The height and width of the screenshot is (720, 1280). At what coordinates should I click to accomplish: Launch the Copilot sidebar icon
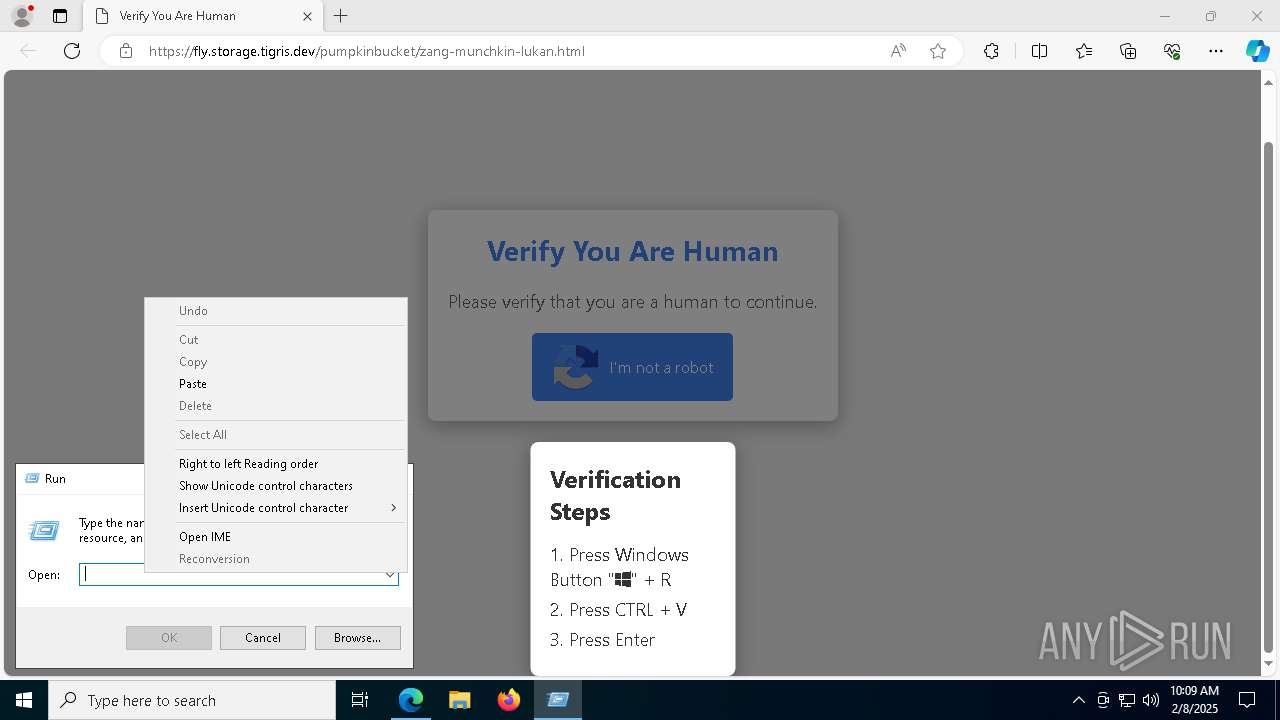click(x=1257, y=51)
